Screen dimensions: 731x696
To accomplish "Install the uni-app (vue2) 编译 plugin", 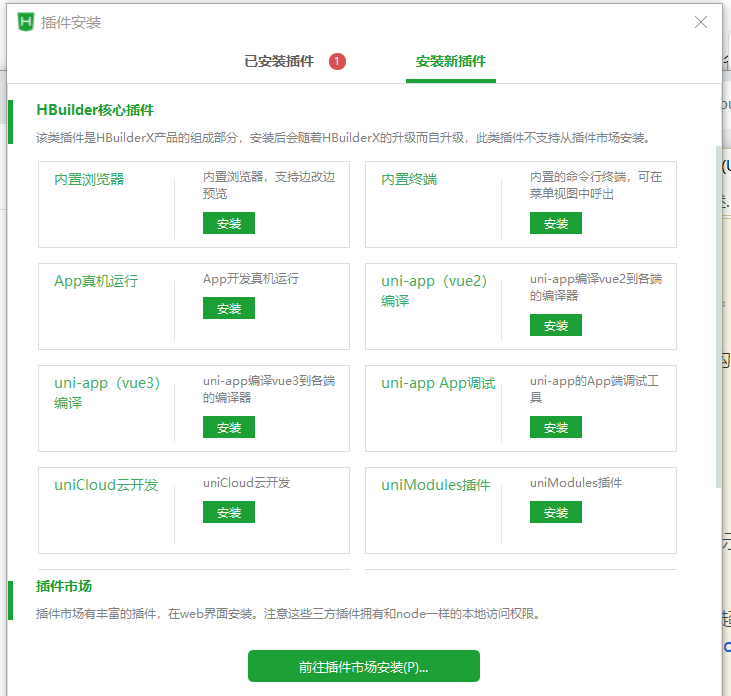I will pyautogui.click(x=556, y=325).
